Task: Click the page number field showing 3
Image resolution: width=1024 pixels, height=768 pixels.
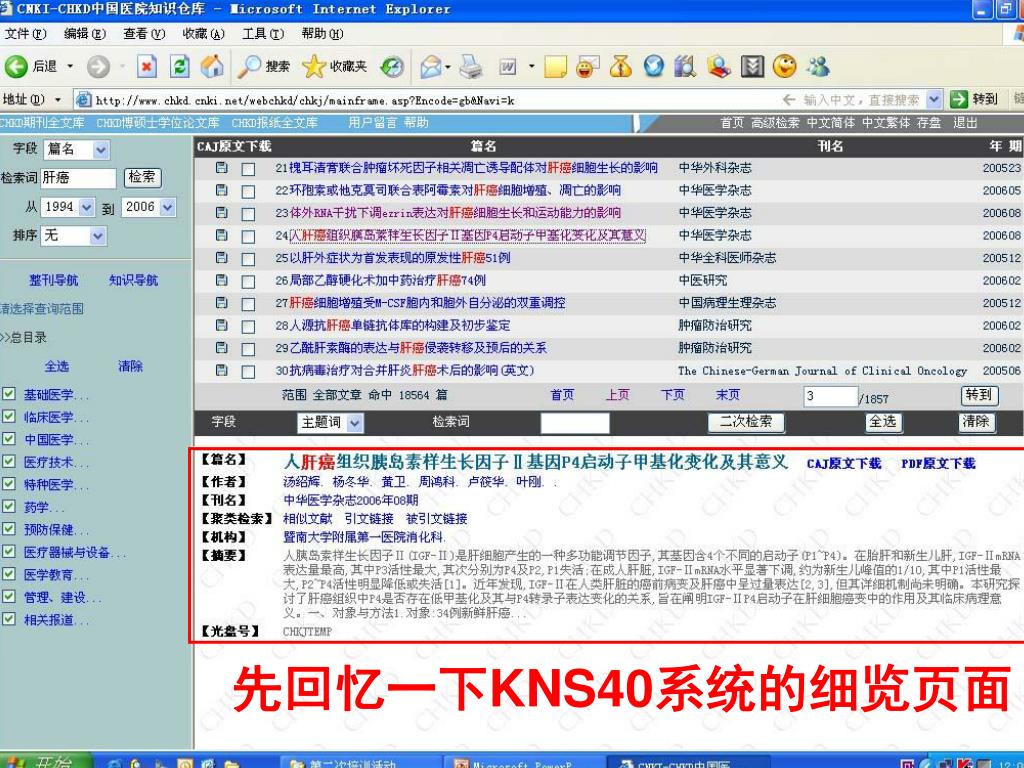Action: coord(830,396)
